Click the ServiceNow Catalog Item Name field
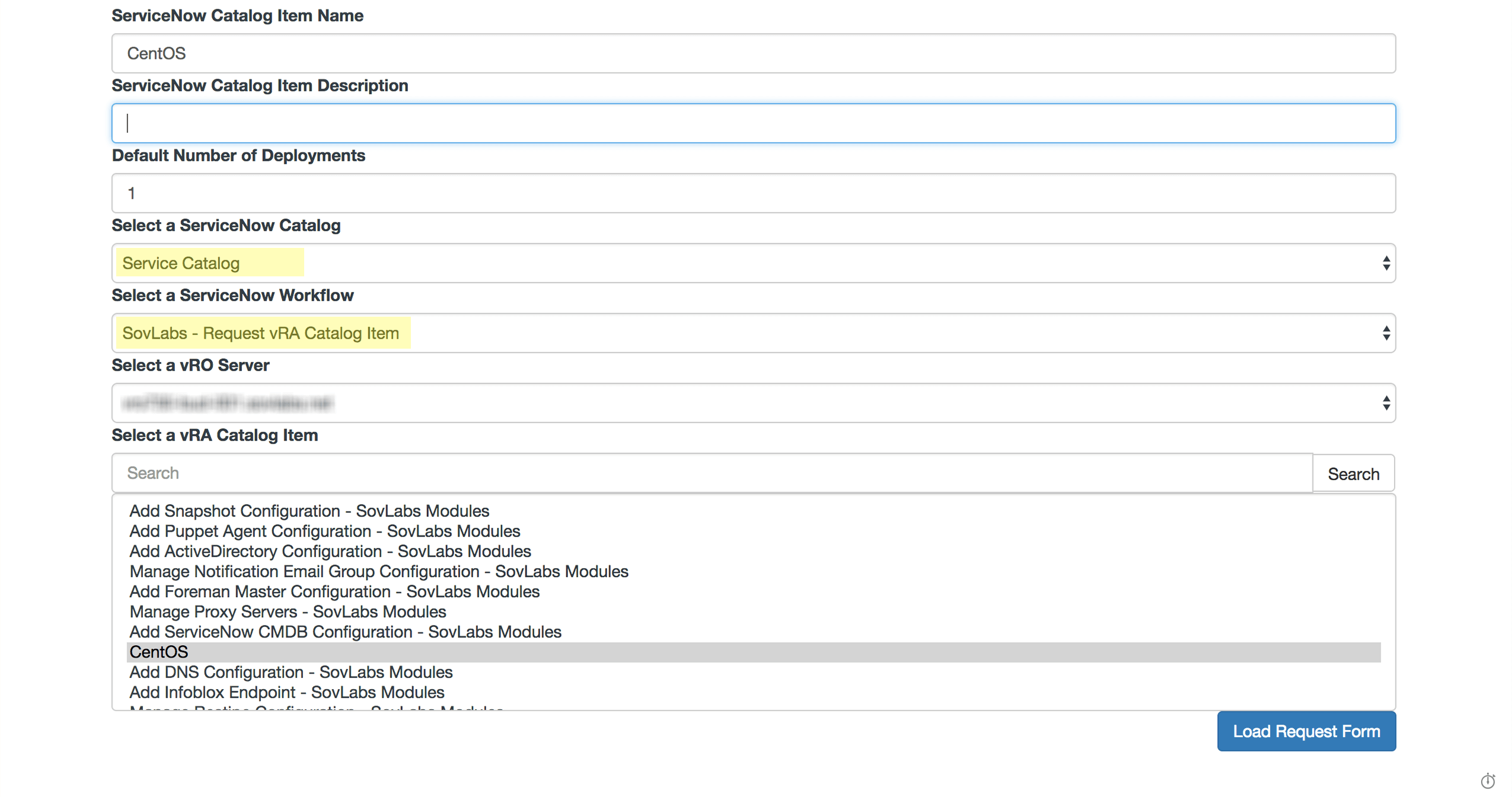 coord(753,53)
